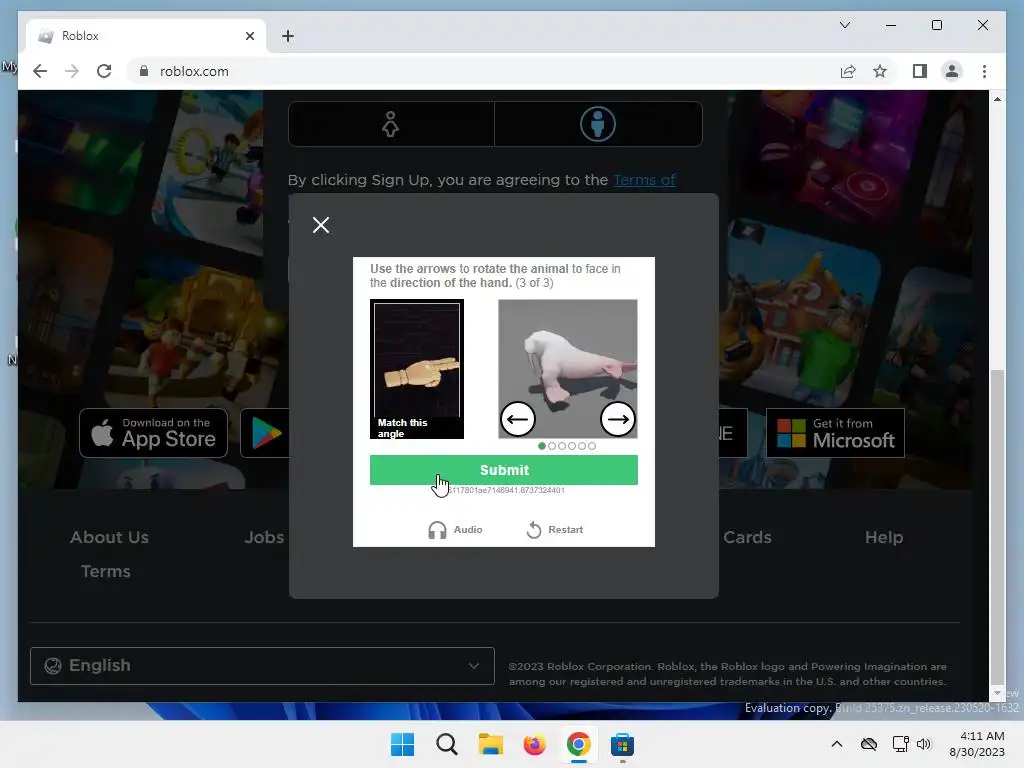1024x768 pixels.
Task: Click the Chrome taskbar icon
Action: [578, 744]
